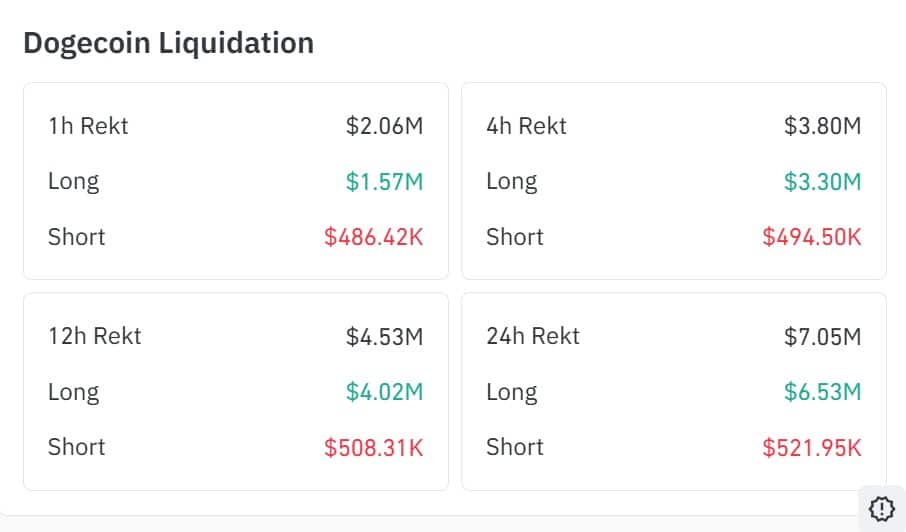Click the 24h Short value $521.95K
Viewport: 906px width, 532px height.
tap(811, 447)
